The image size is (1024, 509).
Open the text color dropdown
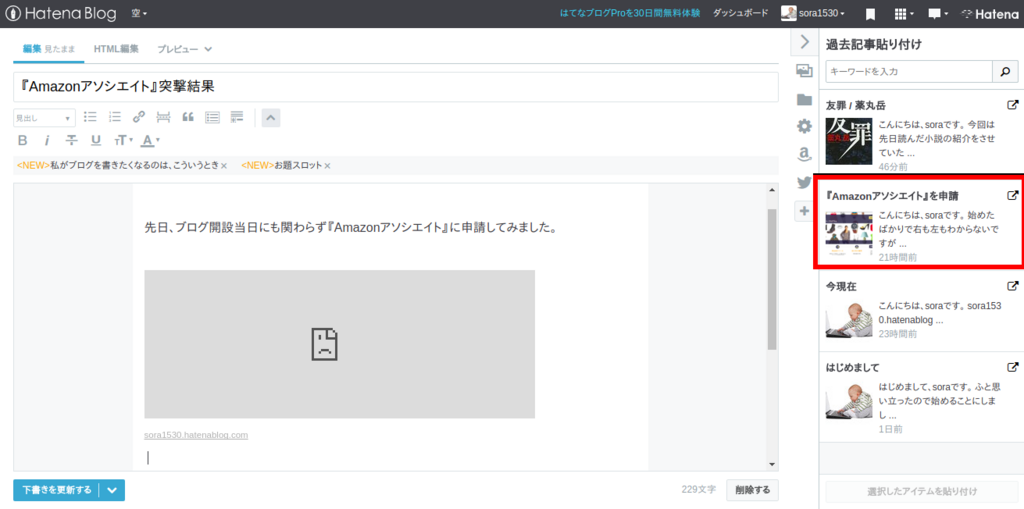coord(151,140)
